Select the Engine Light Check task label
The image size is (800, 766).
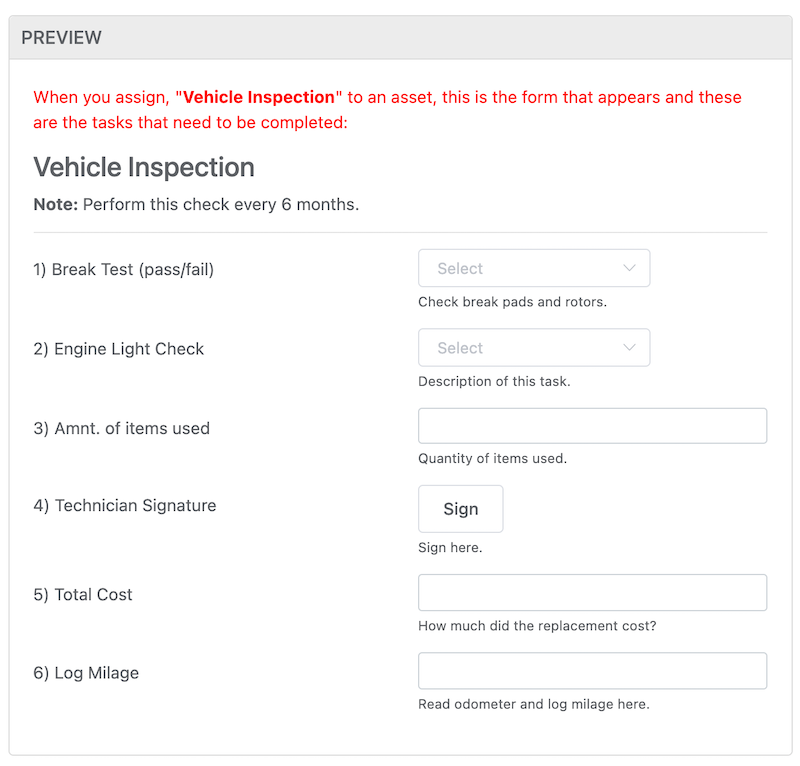[118, 348]
